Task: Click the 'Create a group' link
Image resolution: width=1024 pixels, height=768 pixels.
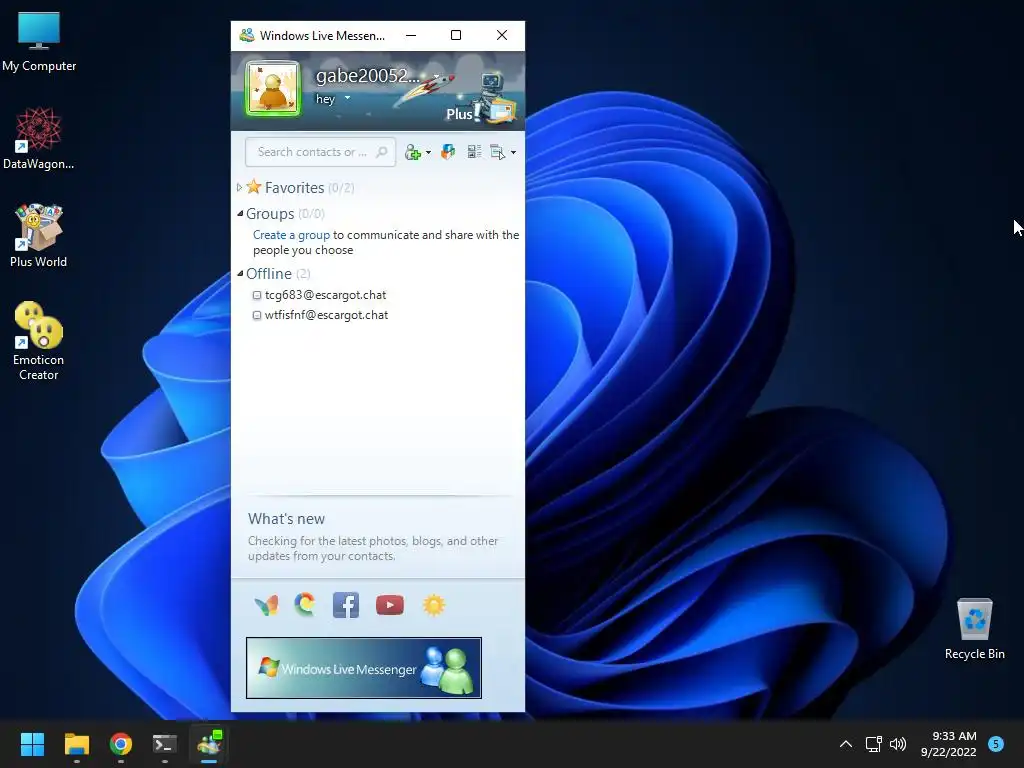Action: (291, 235)
